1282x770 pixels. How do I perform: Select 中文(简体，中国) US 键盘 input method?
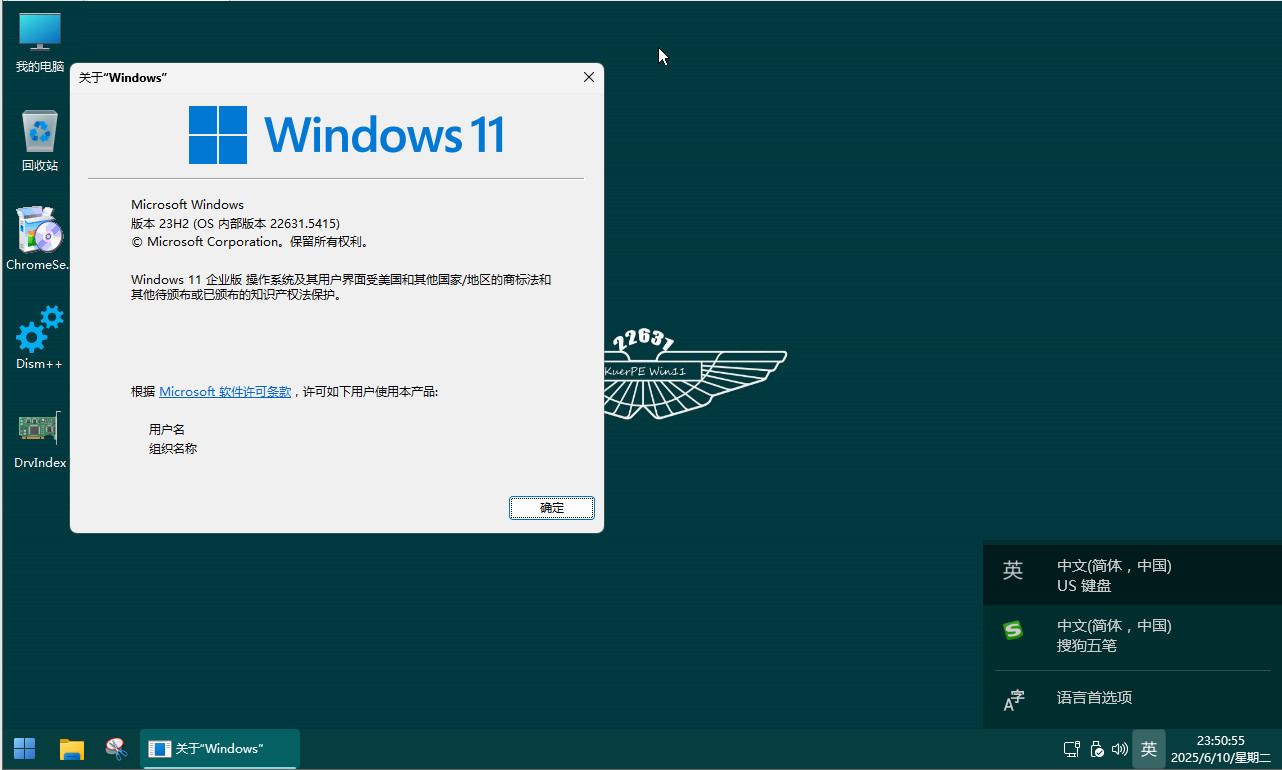point(1132,575)
